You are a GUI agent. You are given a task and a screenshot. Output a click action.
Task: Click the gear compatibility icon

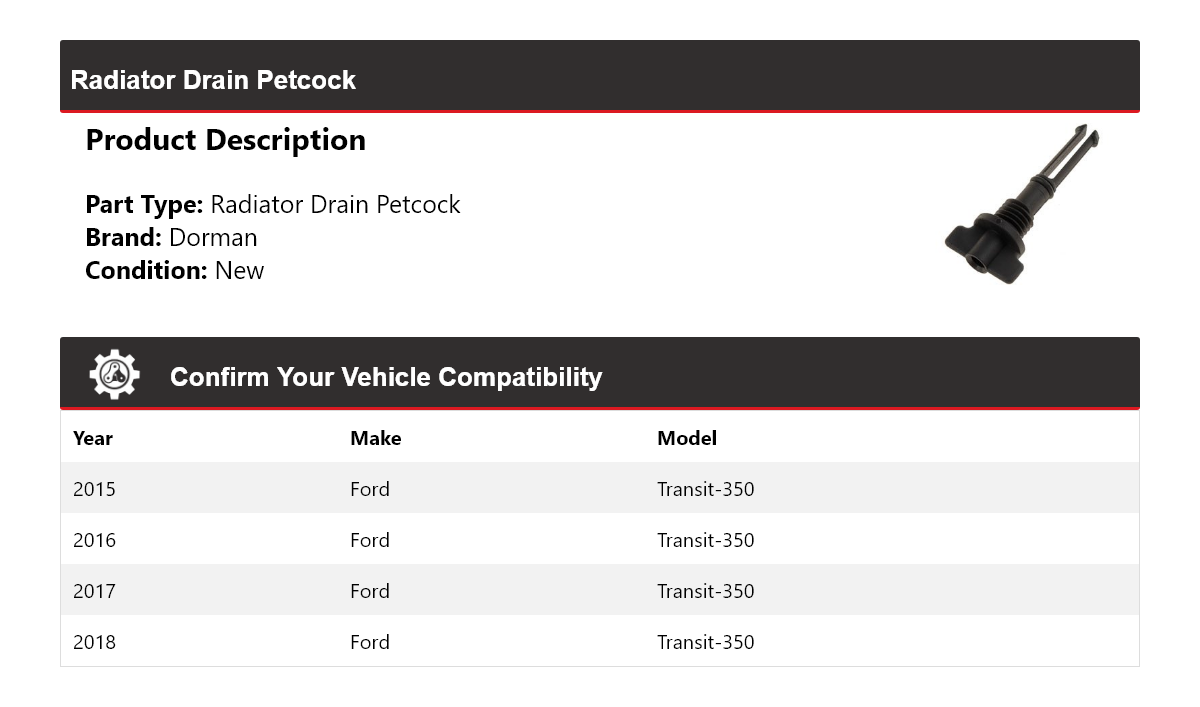point(114,375)
